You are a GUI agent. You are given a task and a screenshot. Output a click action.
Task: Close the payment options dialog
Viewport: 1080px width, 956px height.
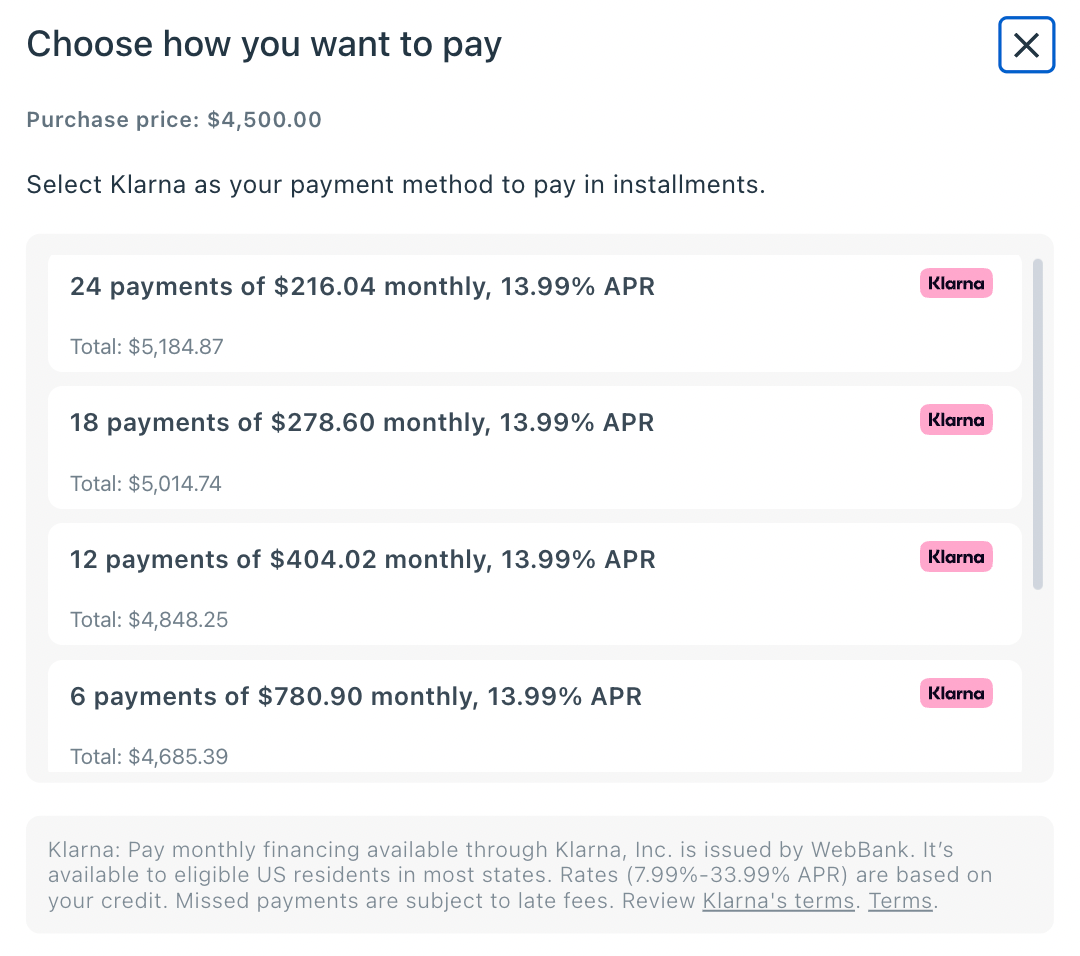click(x=1026, y=45)
